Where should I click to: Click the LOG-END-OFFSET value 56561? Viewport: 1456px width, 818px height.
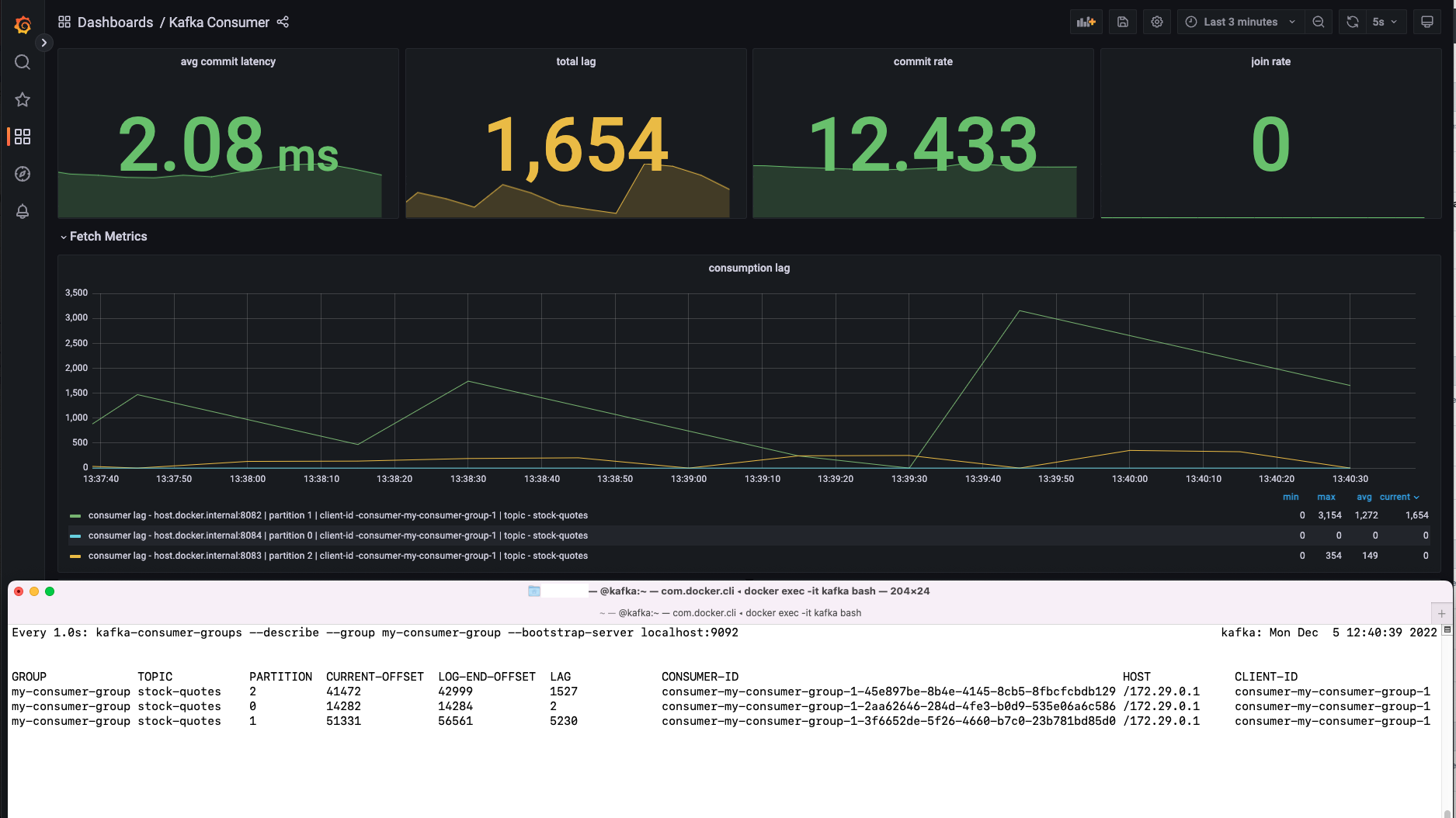click(455, 721)
